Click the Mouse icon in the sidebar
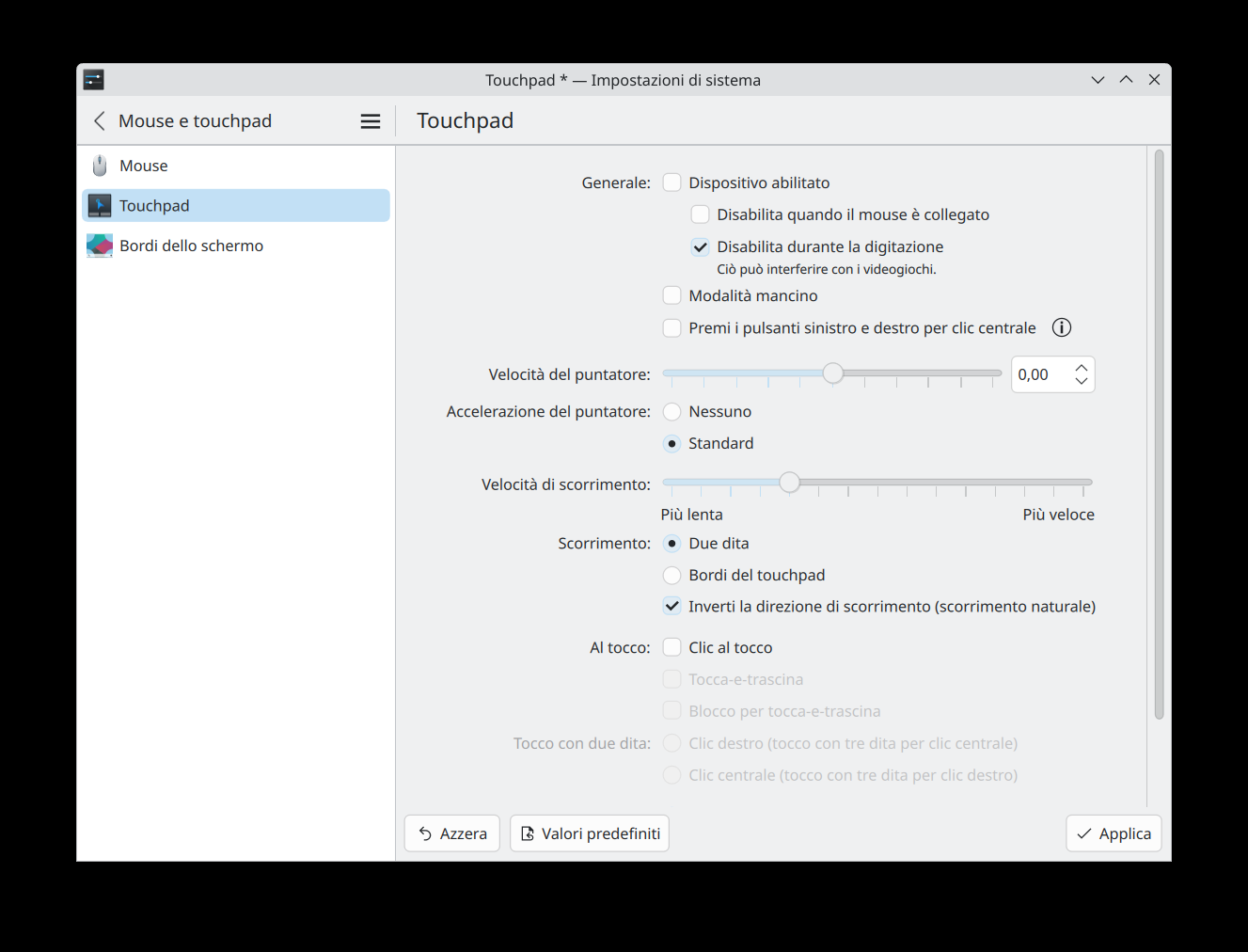The image size is (1248, 952). tap(100, 166)
